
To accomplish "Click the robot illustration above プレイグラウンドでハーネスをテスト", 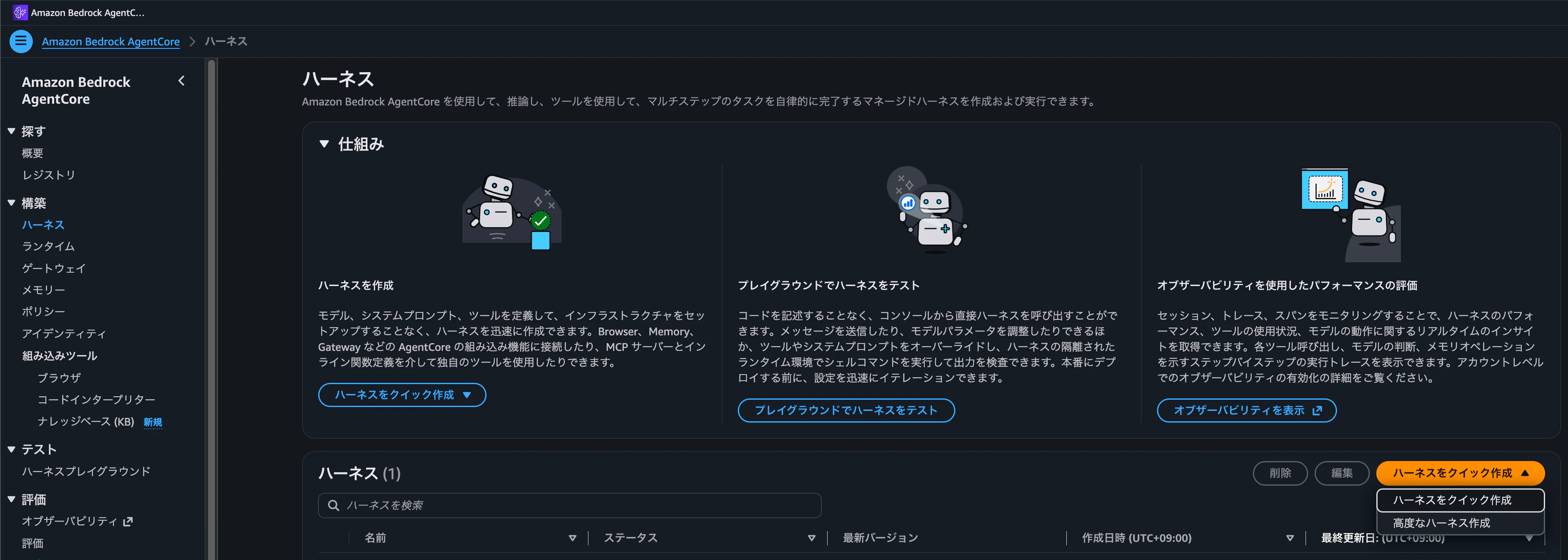I will 927,210.
